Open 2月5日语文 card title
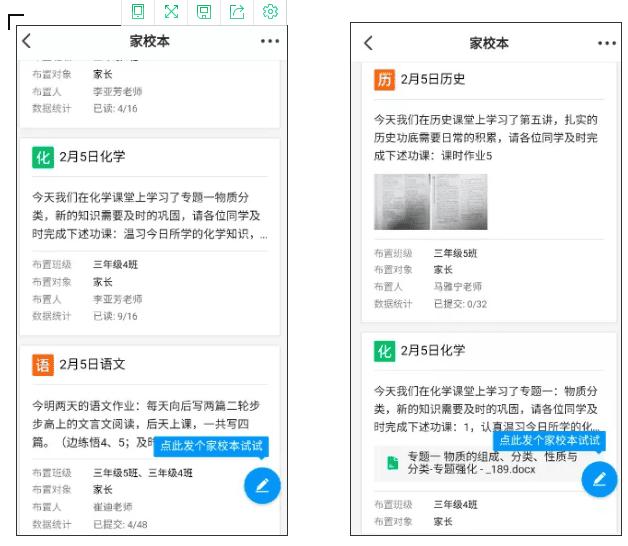The width and height of the screenshot is (628, 546). [92, 364]
